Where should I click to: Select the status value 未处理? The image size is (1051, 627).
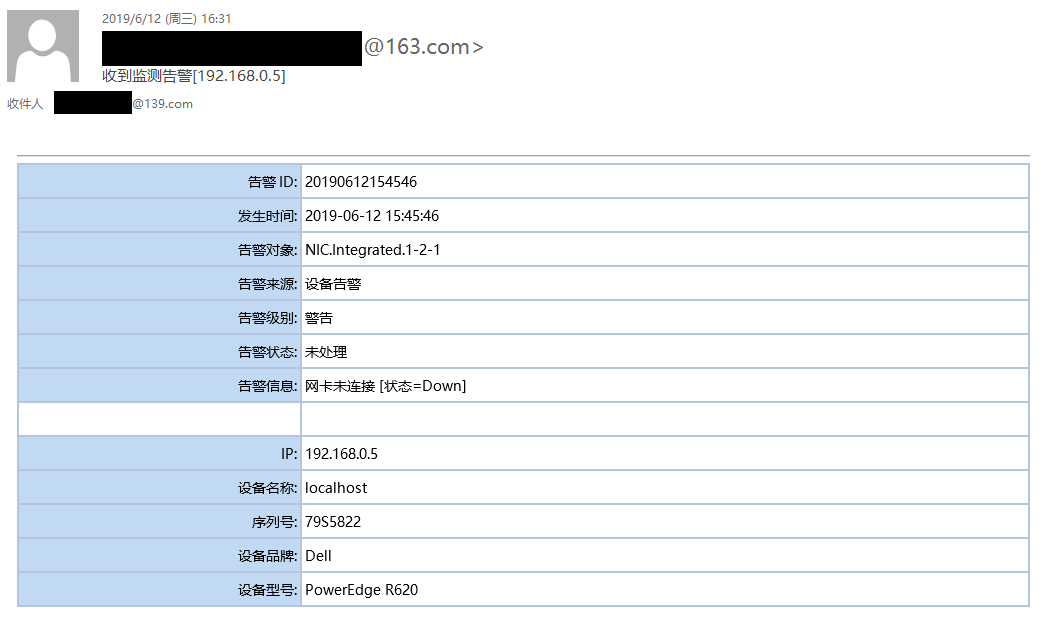click(326, 352)
